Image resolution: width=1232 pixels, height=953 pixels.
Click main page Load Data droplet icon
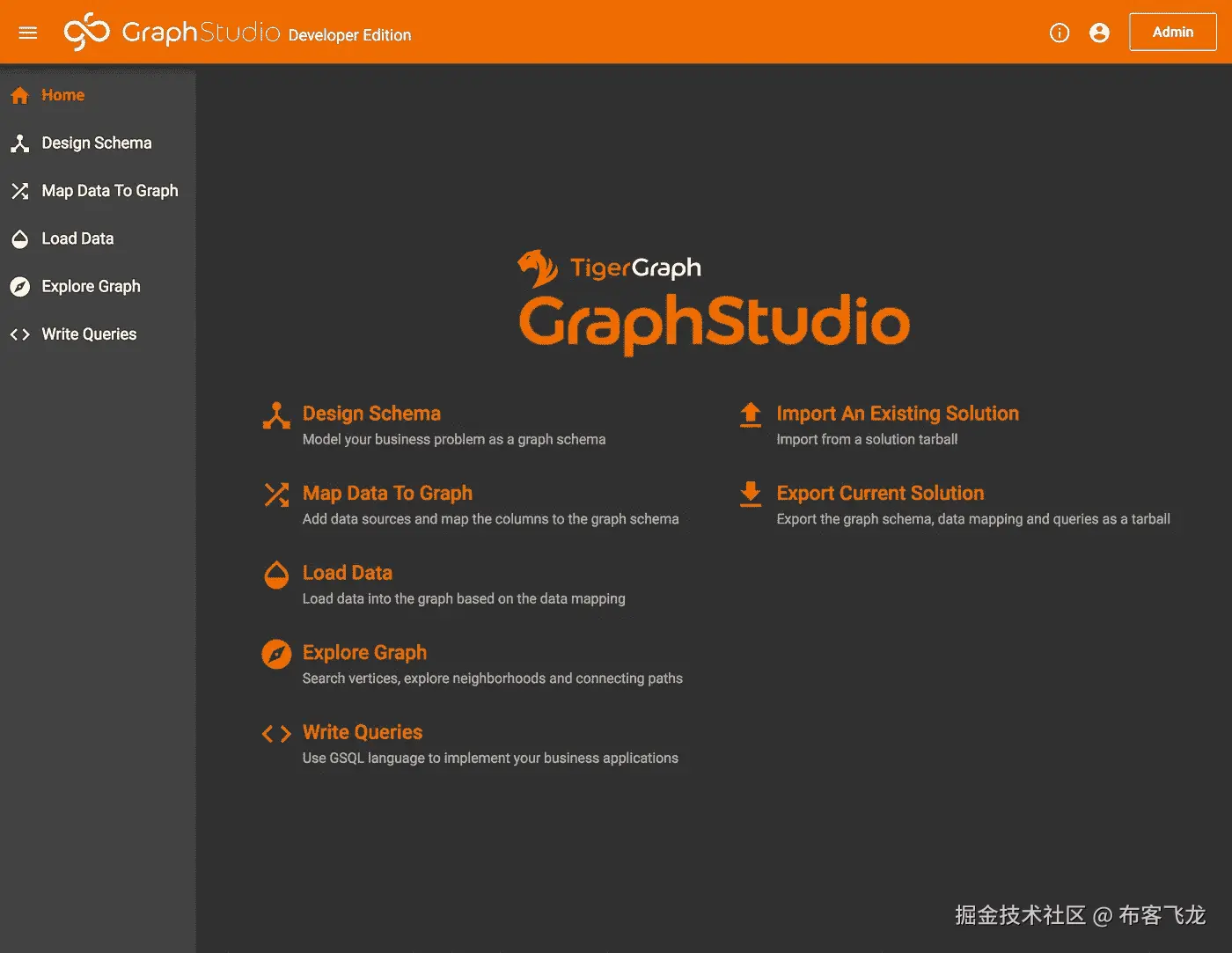point(276,575)
